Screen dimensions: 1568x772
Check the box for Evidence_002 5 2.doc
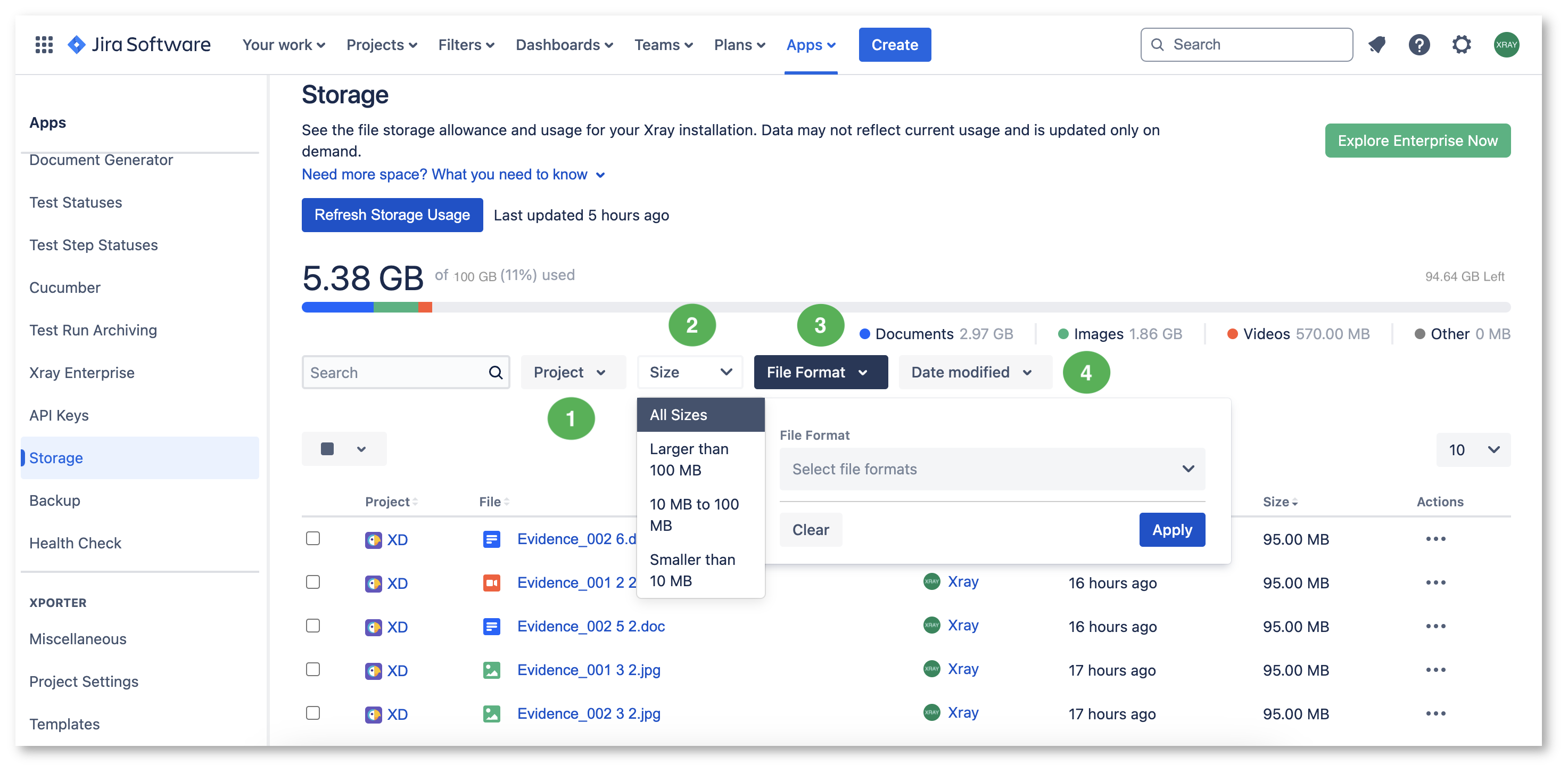[313, 626]
